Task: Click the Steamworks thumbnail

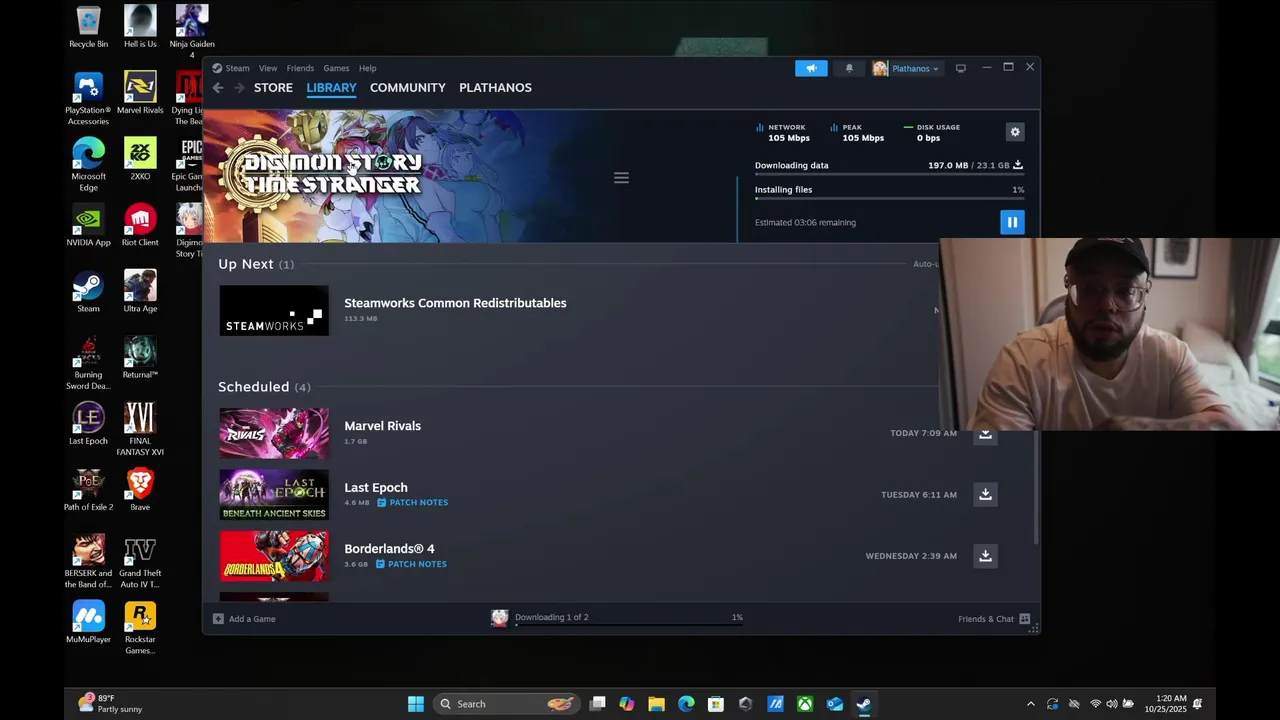Action: tap(274, 310)
